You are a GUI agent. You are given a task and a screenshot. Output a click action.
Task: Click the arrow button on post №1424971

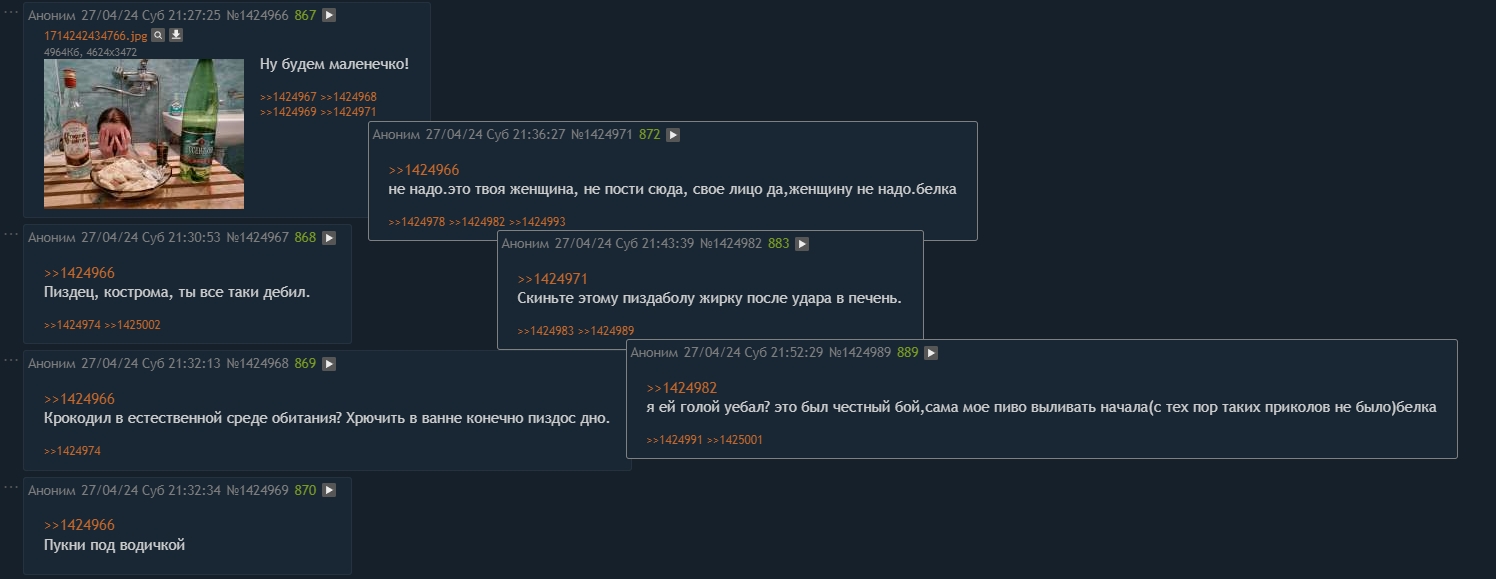673,135
